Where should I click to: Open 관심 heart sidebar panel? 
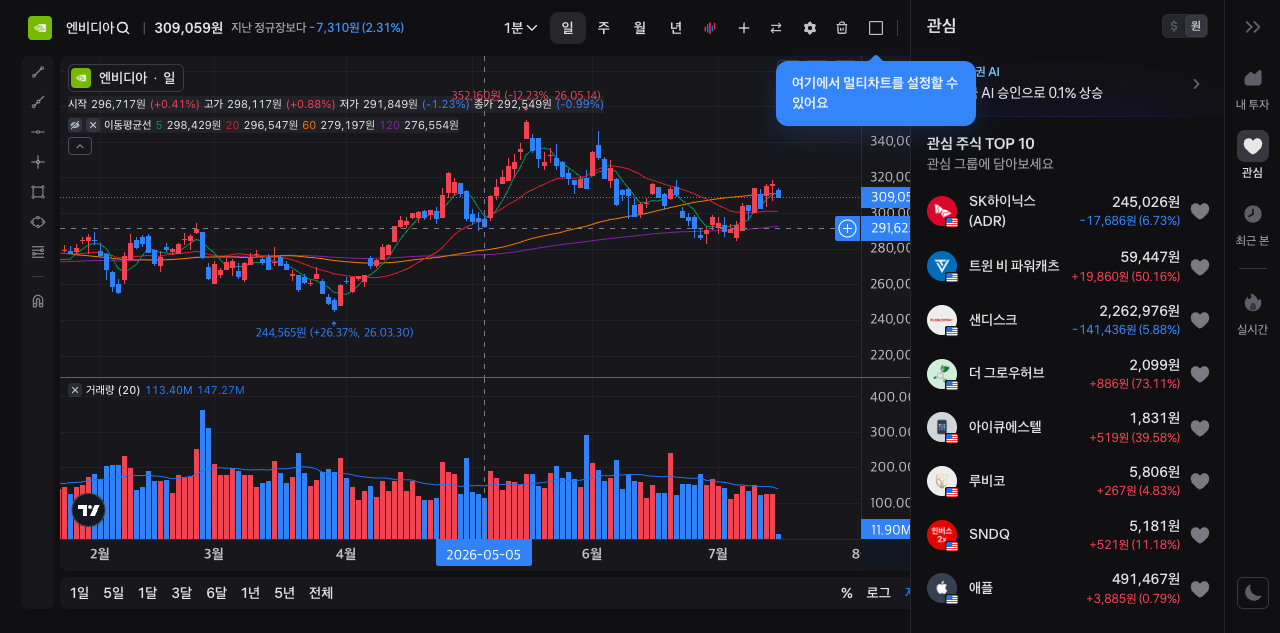[1252, 155]
